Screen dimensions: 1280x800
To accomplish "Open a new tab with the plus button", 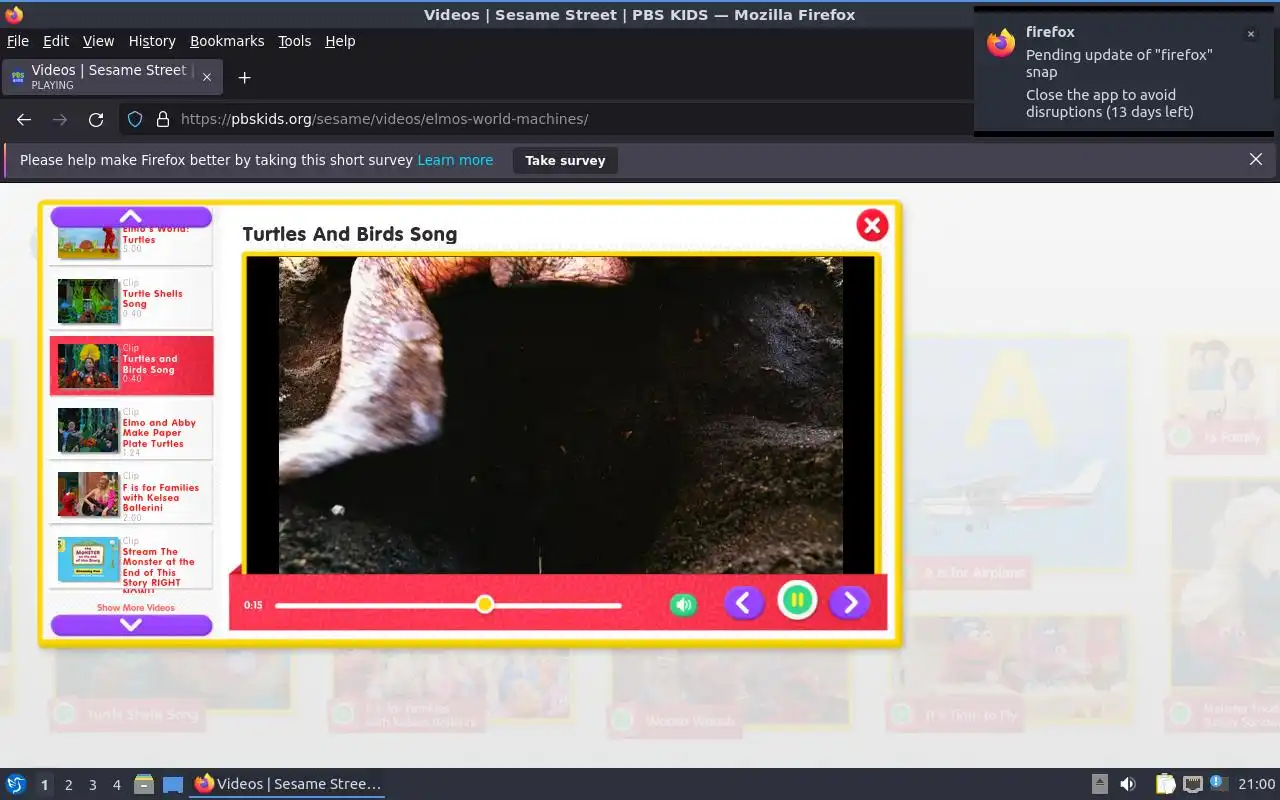I will pos(244,77).
